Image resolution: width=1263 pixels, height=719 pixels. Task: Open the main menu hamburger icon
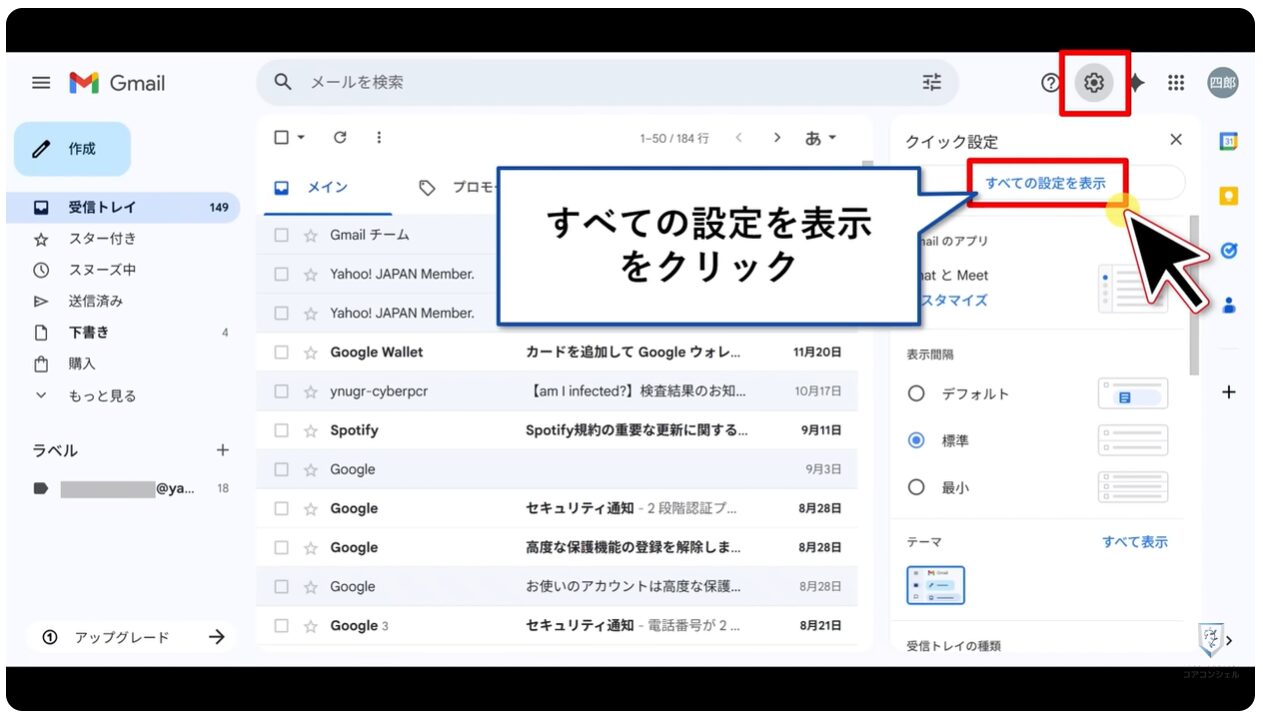(x=41, y=83)
